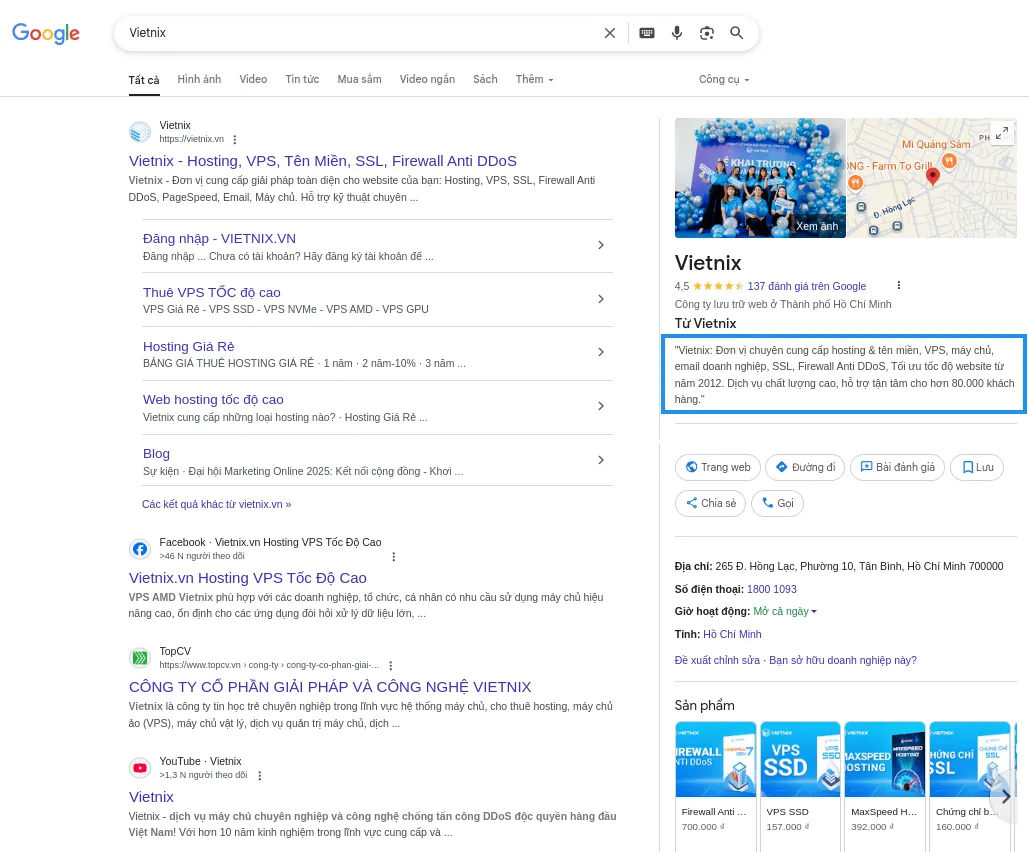Expand the Công cụ tools dropdown
The height and width of the screenshot is (852, 1029).
724,79
